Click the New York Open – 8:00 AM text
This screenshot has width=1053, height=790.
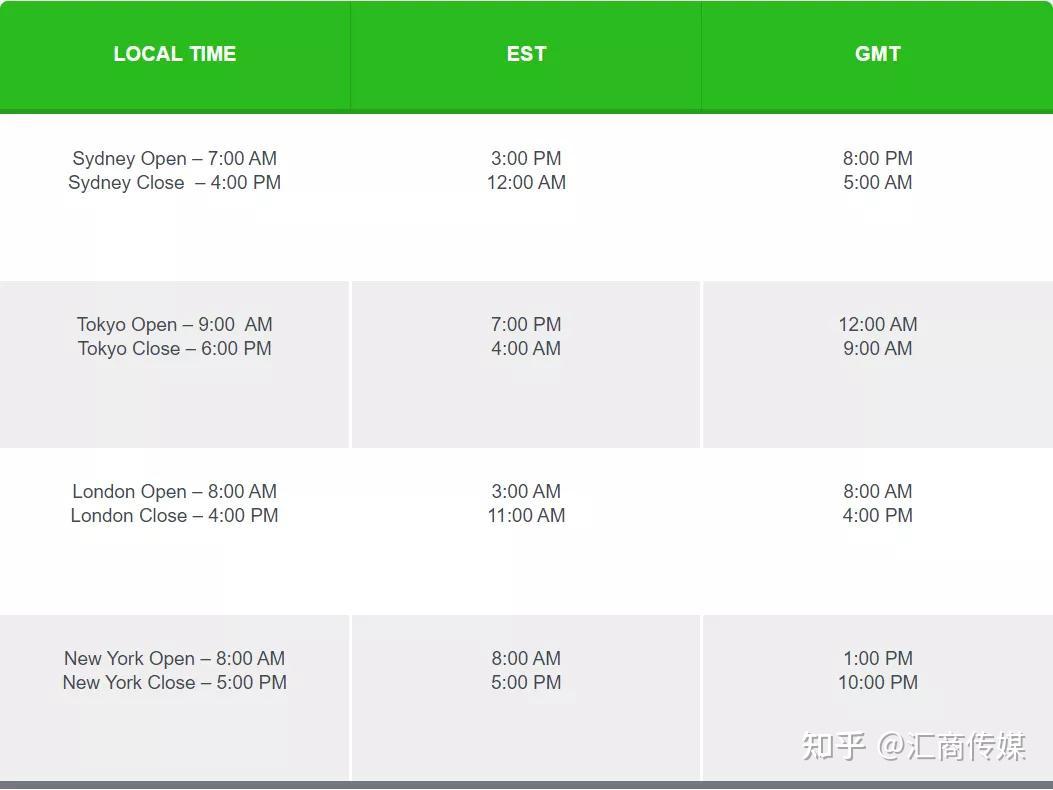tap(175, 658)
